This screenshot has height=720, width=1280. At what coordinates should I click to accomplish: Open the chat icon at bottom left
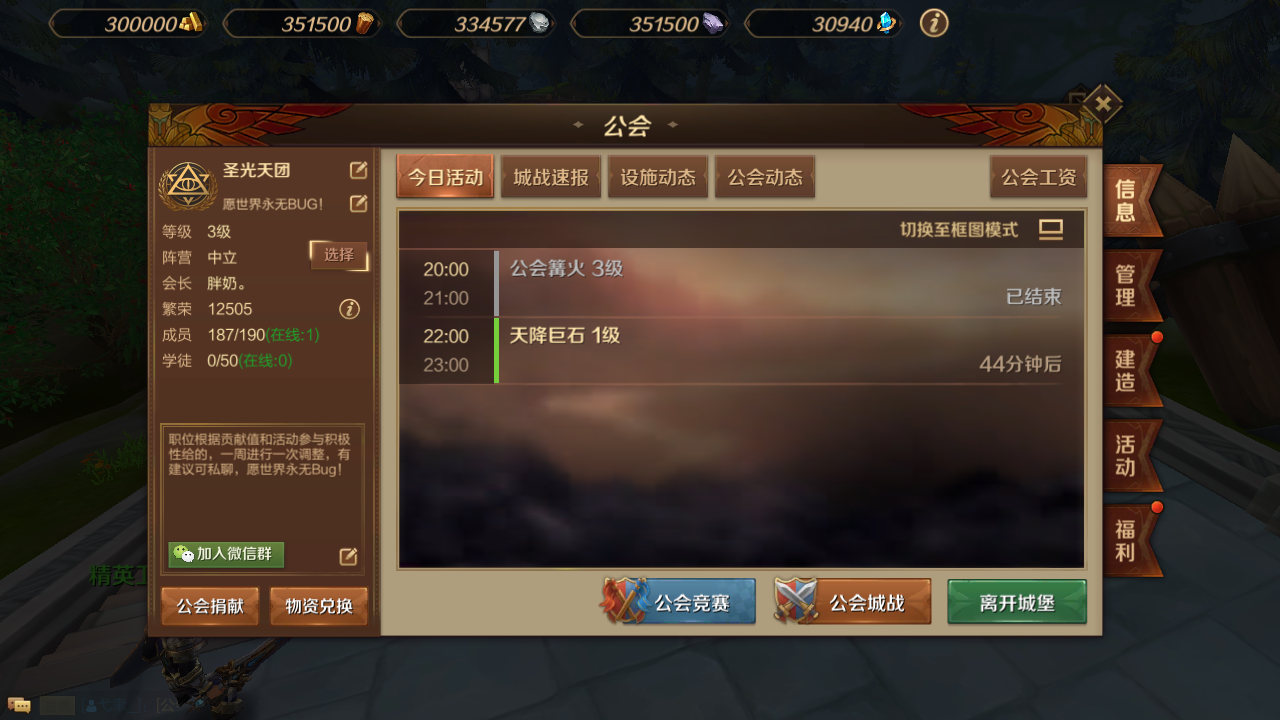click(19, 705)
